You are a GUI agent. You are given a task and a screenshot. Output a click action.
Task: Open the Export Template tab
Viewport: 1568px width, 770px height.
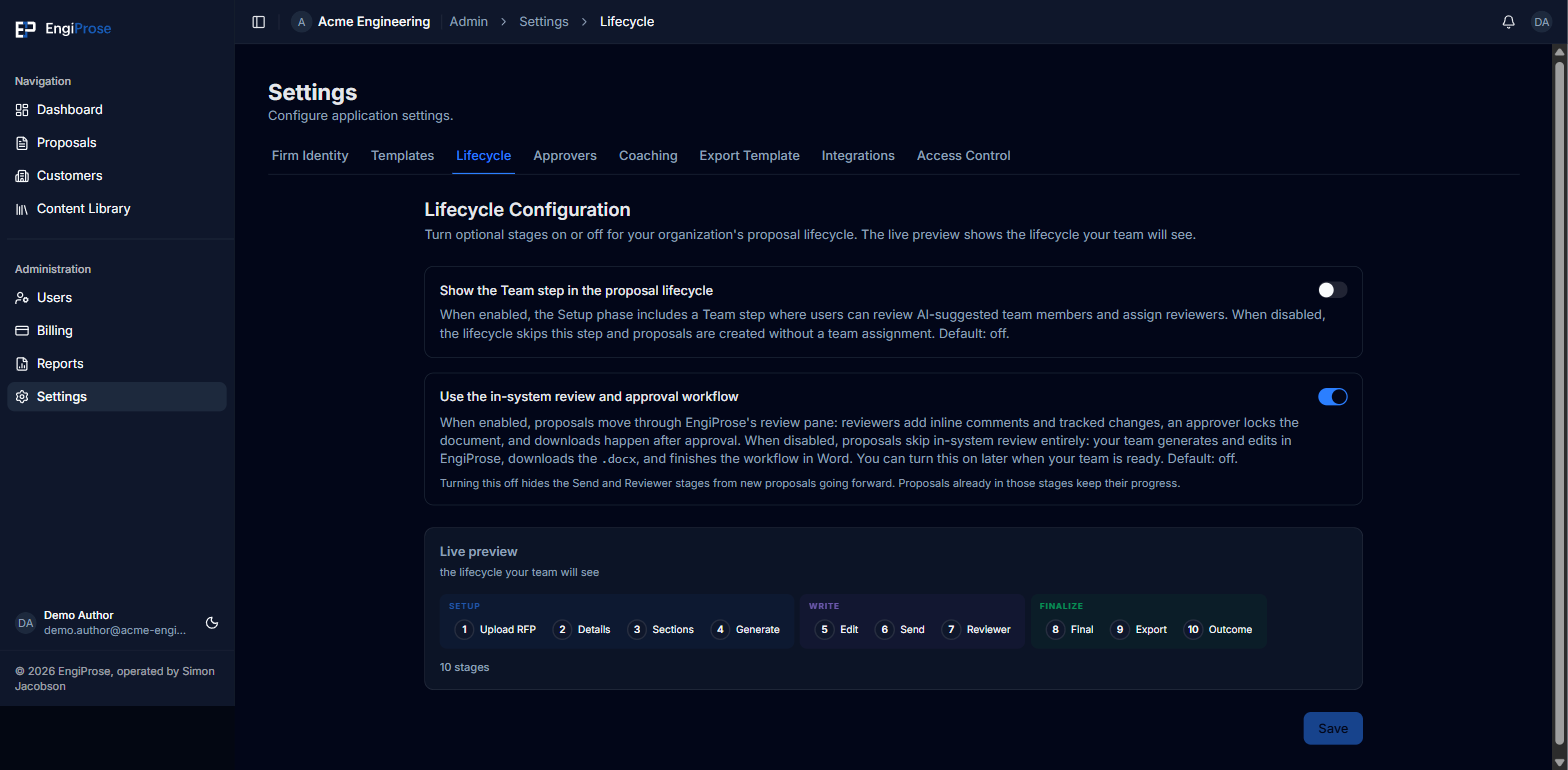749,156
